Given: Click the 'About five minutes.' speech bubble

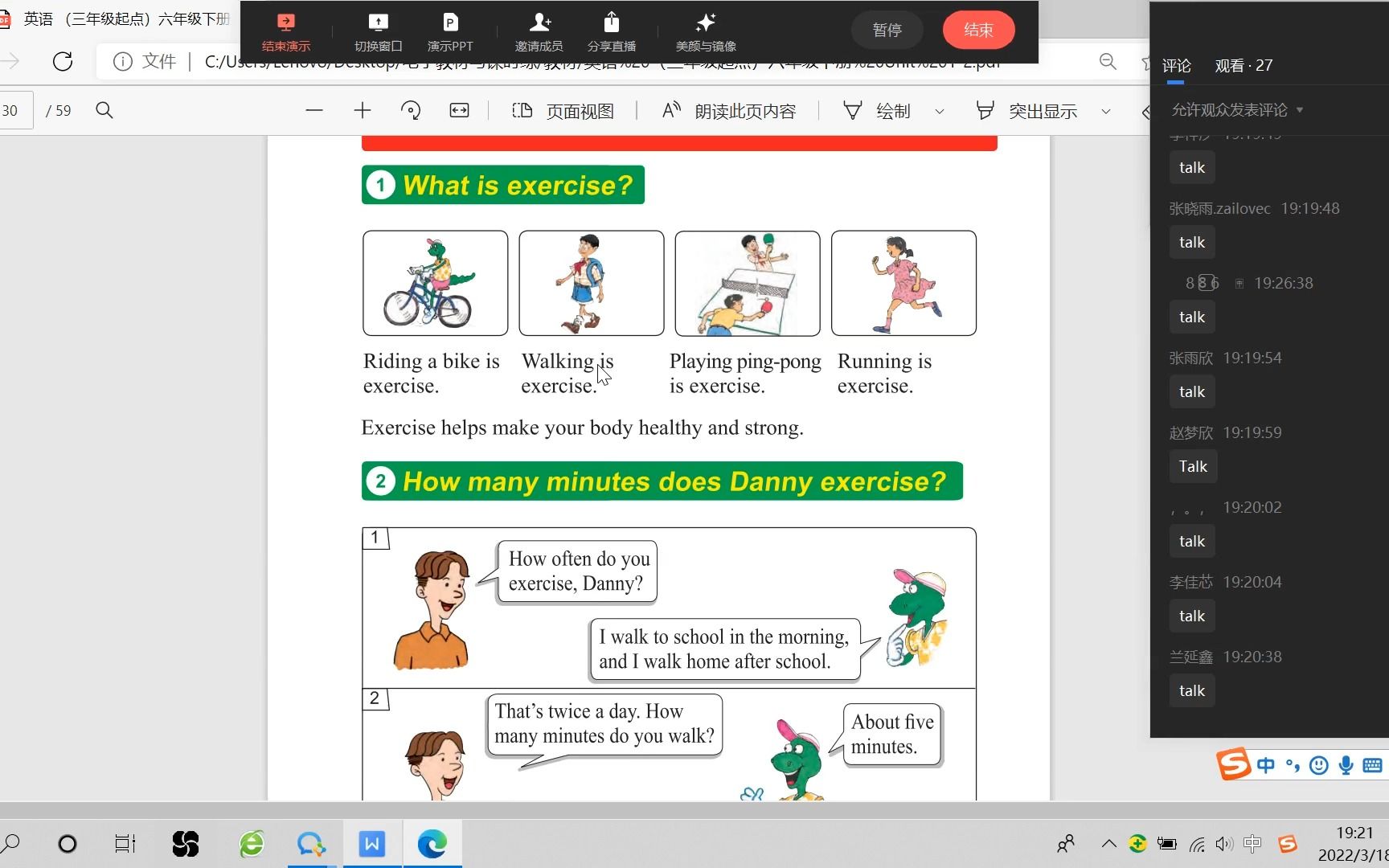Looking at the screenshot, I should pyautogui.click(x=892, y=735).
